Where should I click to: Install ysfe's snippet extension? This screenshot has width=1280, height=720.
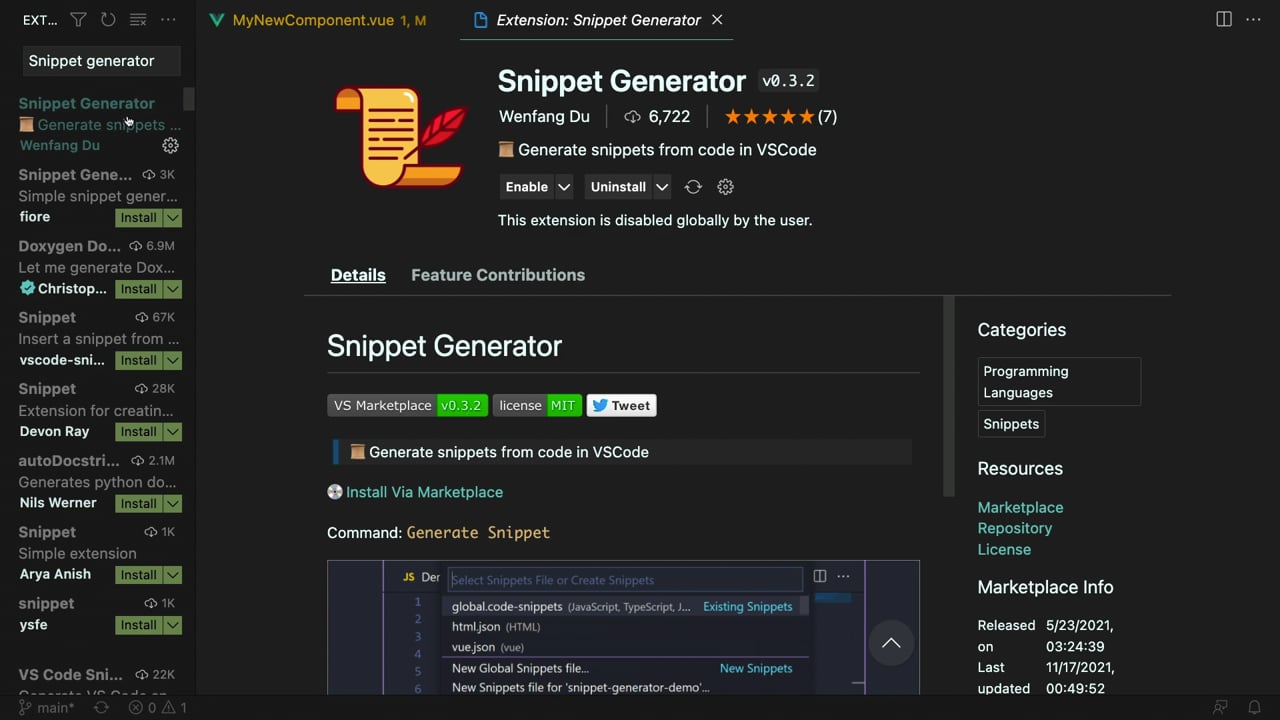coord(139,625)
